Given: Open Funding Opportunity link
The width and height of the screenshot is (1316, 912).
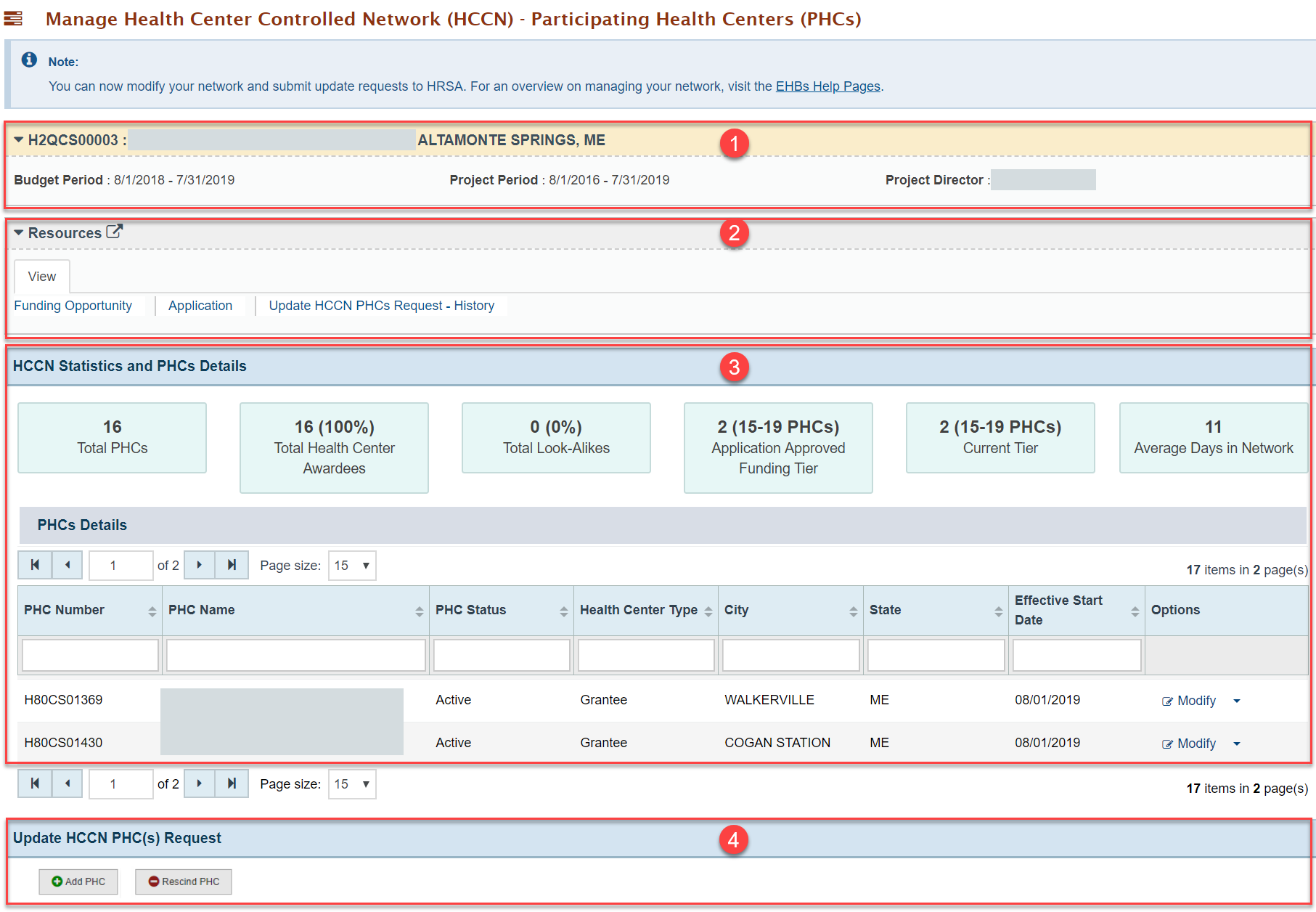Looking at the screenshot, I should pos(73,306).
